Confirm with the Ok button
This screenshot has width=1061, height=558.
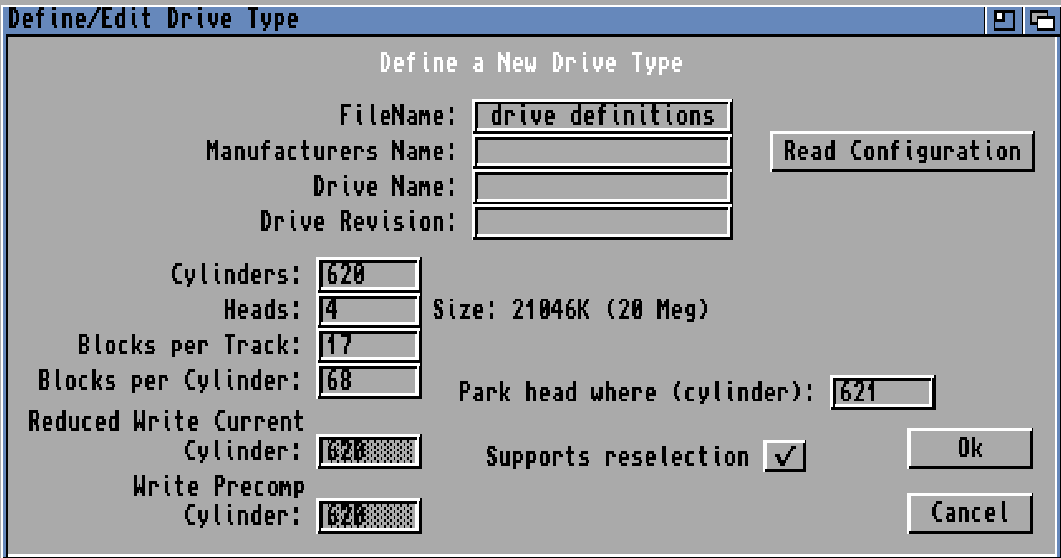click(968, 448)
